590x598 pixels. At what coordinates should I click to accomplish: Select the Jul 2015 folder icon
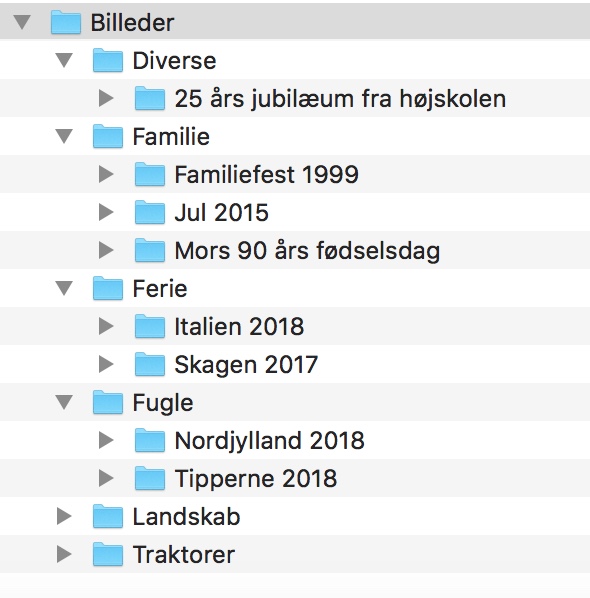[x=150, y=212]
